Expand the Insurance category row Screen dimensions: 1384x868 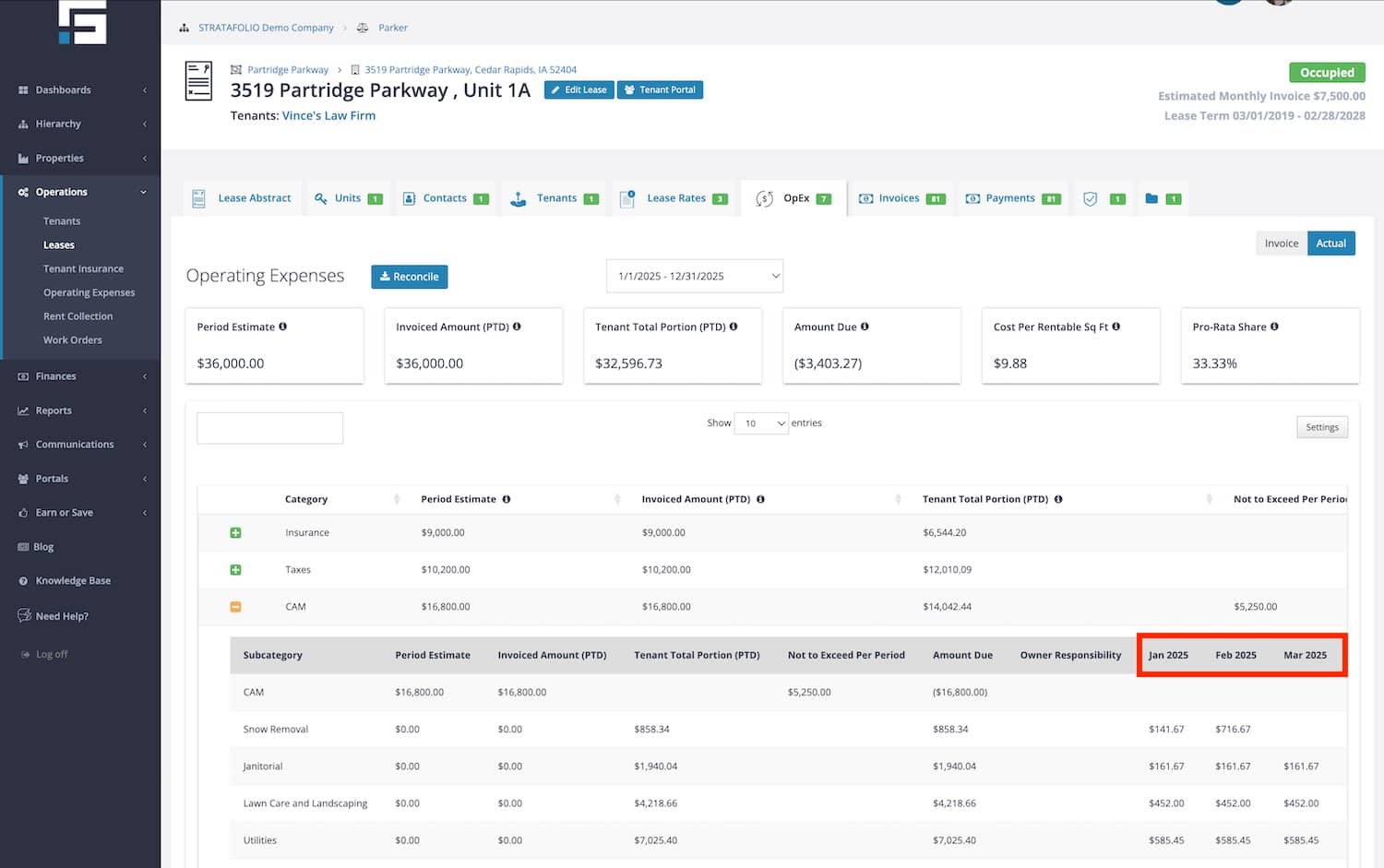point(235,533)
